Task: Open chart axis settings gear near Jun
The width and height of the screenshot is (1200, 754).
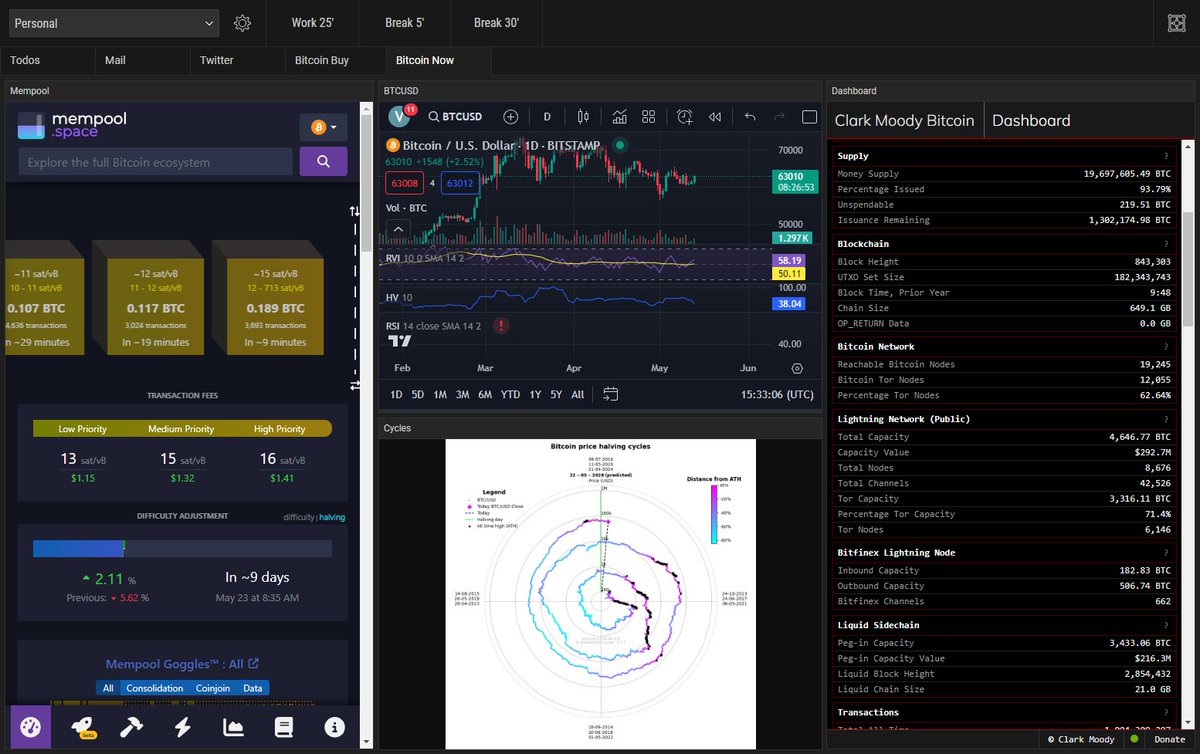Action: tap(797, 368)
